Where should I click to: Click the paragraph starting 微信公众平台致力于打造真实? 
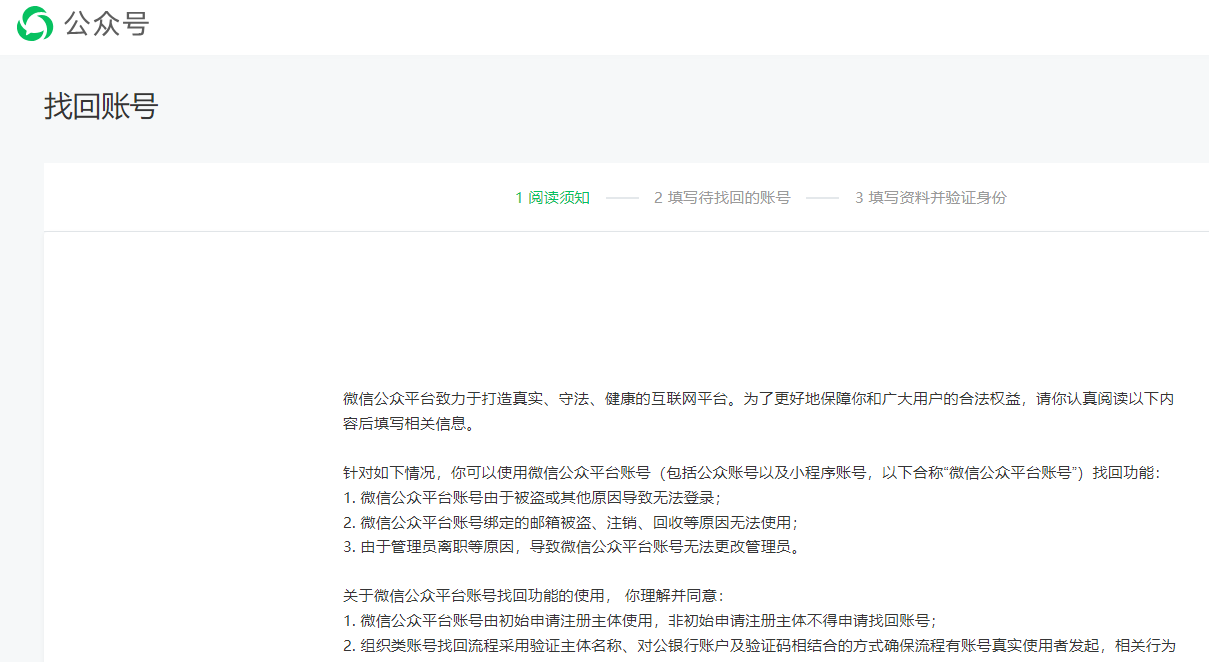pos(758,410)
